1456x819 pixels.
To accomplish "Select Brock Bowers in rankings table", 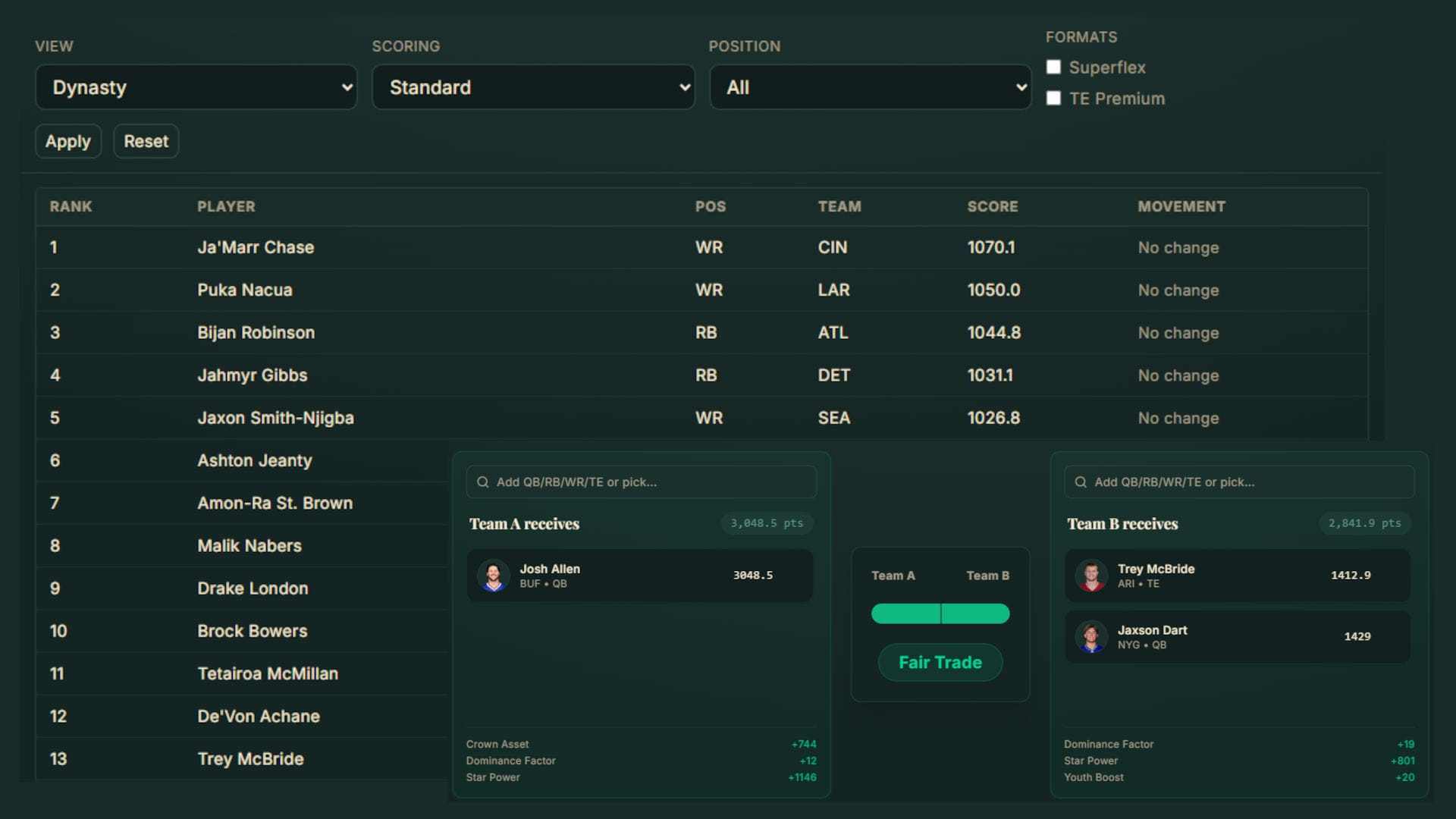I will (253, 631).
